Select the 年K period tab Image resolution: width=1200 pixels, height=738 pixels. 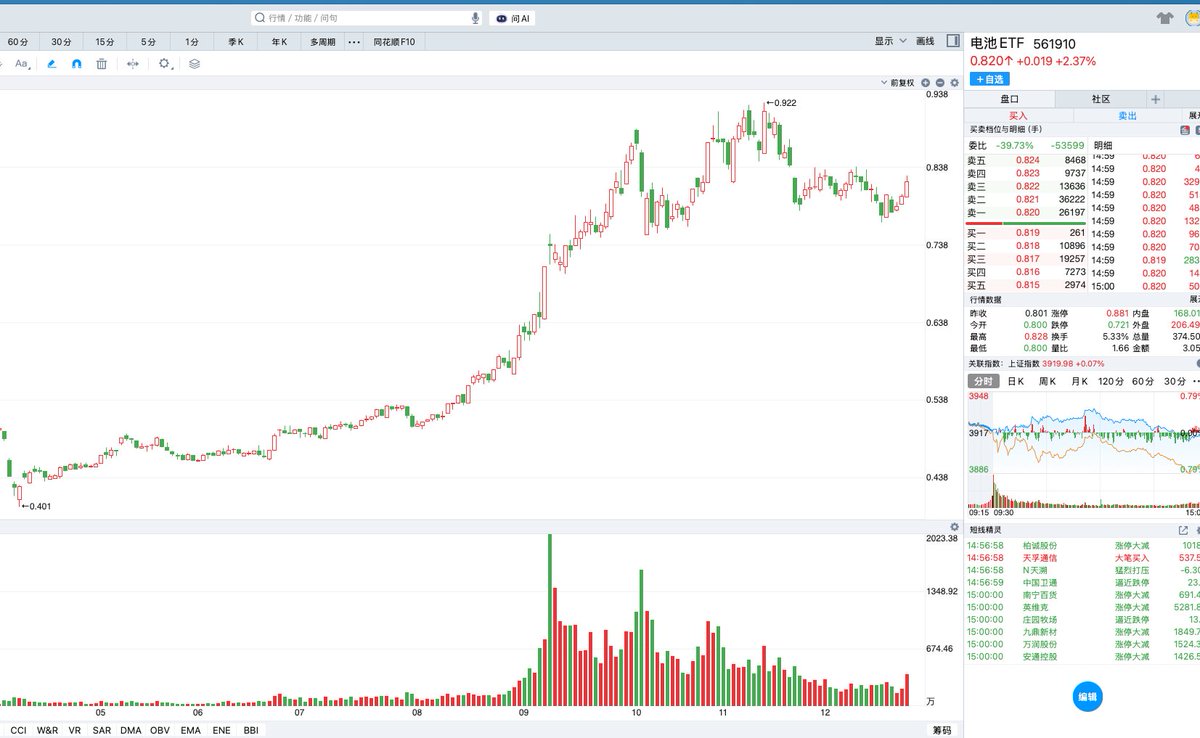tap(279, 41)
